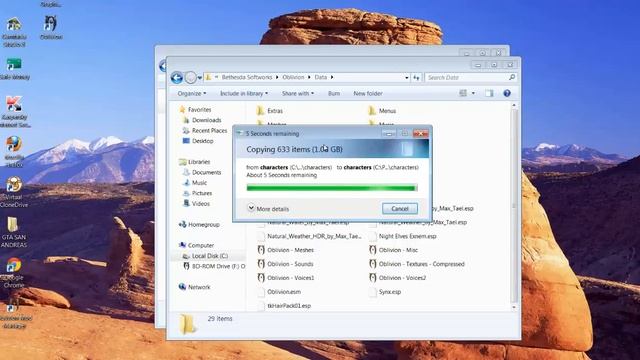The height and width of the screenshot is (360, 640).
Task: Click the file list vertical scrollbar
Action: tap(514, 206)
